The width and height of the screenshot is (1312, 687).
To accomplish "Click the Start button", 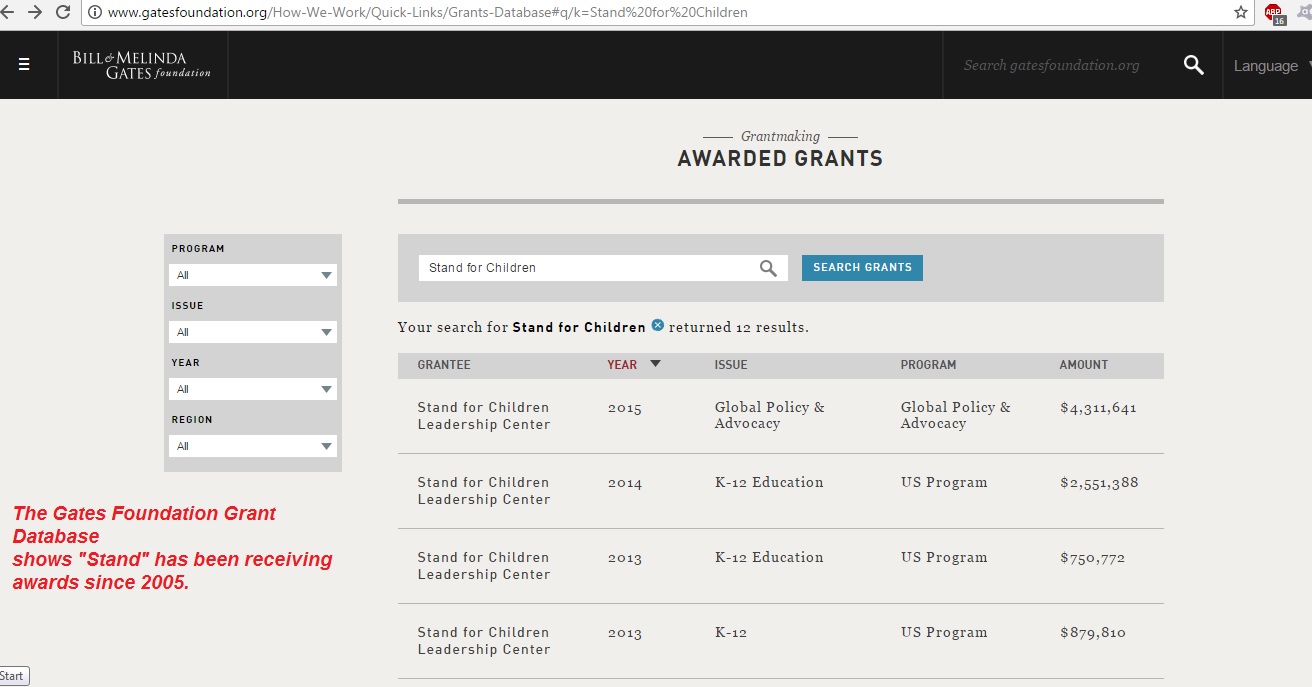I will [13, 676].
